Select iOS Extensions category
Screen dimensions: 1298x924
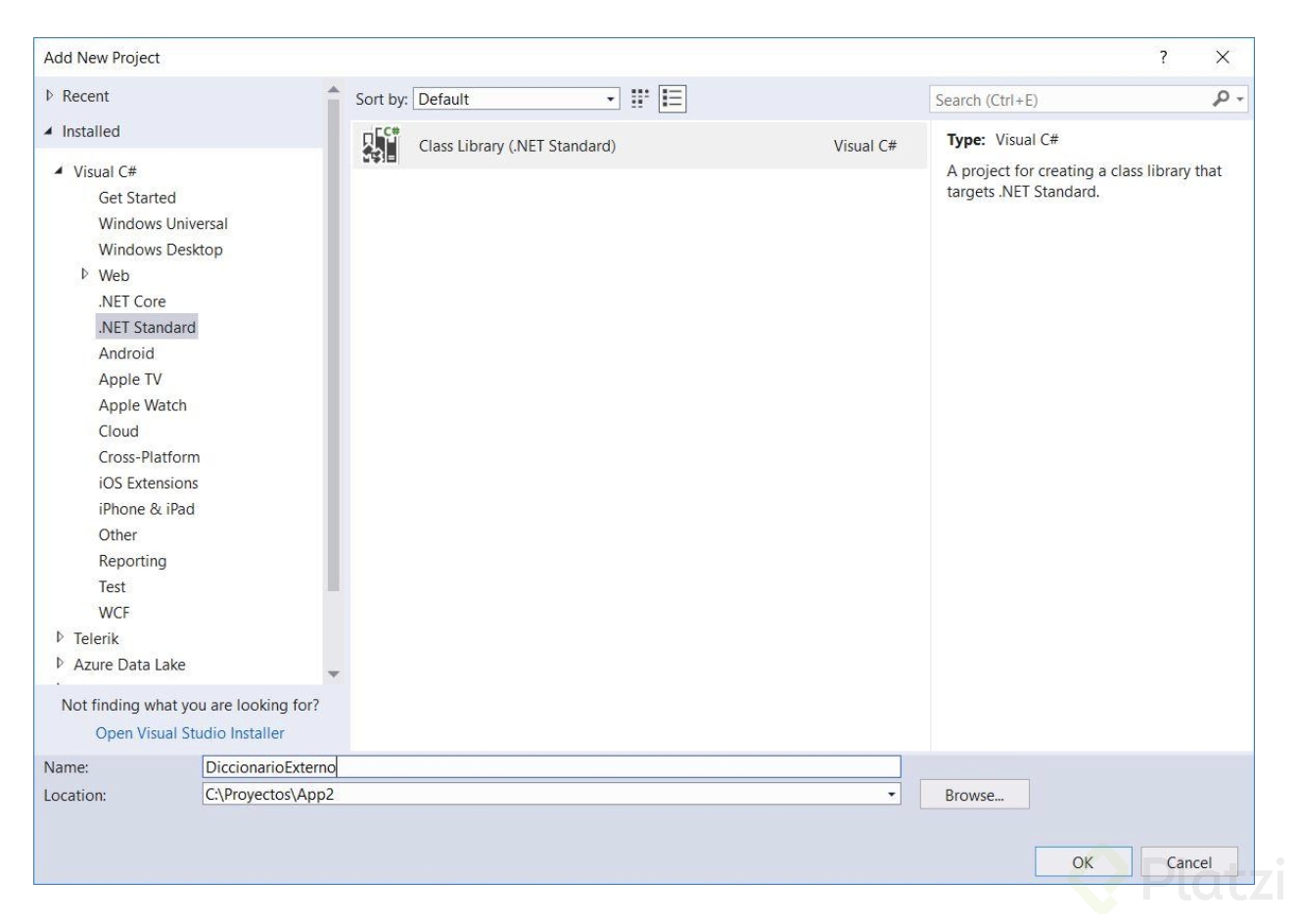click(149, 483)
